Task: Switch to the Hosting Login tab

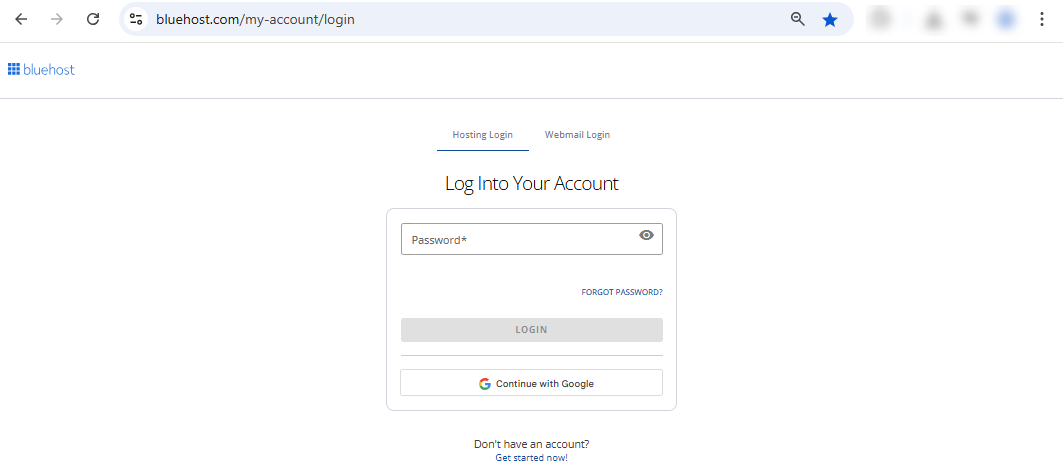Action: click(482, 135)
